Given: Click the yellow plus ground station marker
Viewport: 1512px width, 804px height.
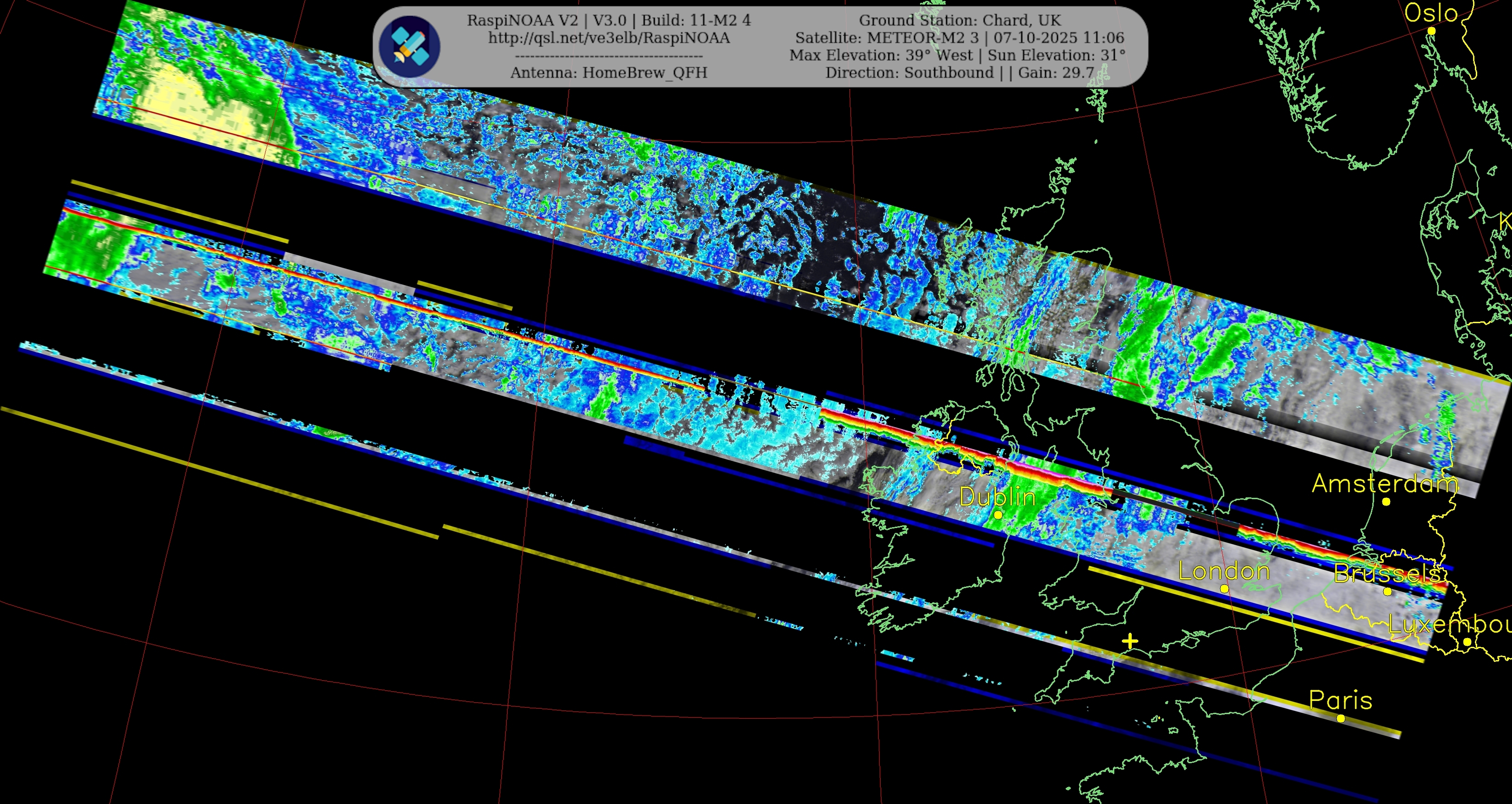Looking at the screenshot, I should [1130, 641].
